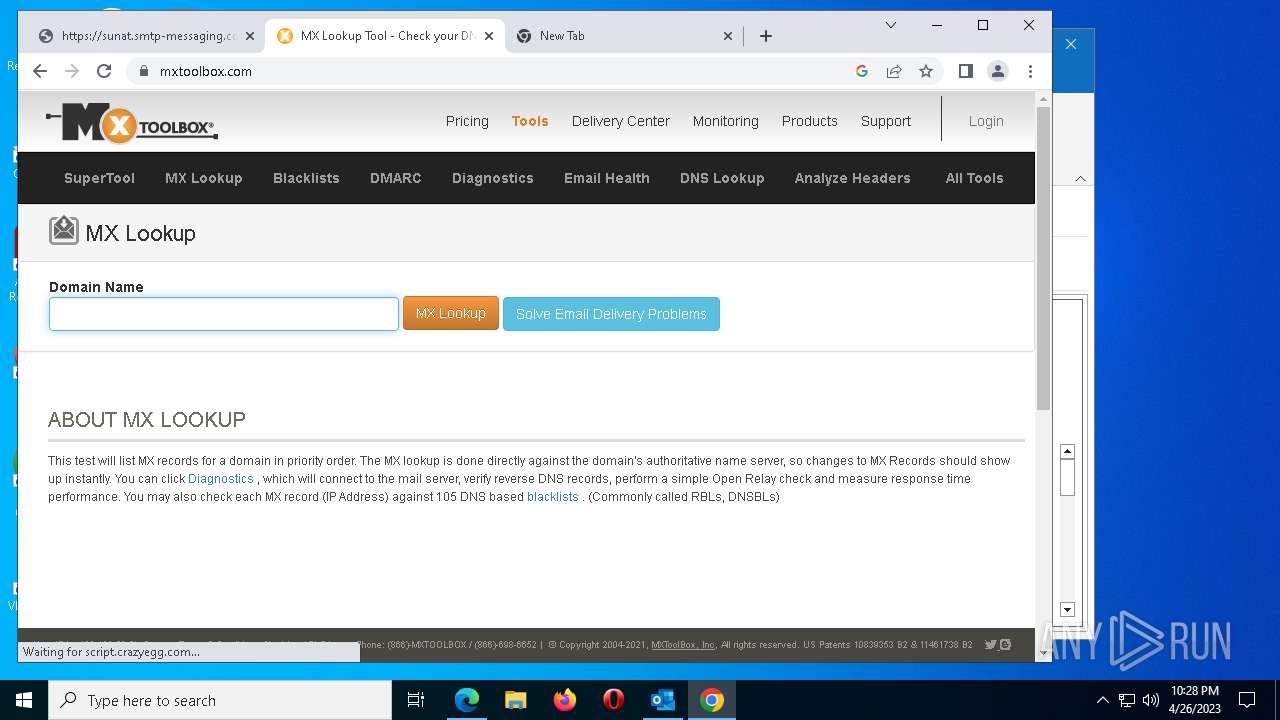Open Delivery Center menu item

point(621,121)
